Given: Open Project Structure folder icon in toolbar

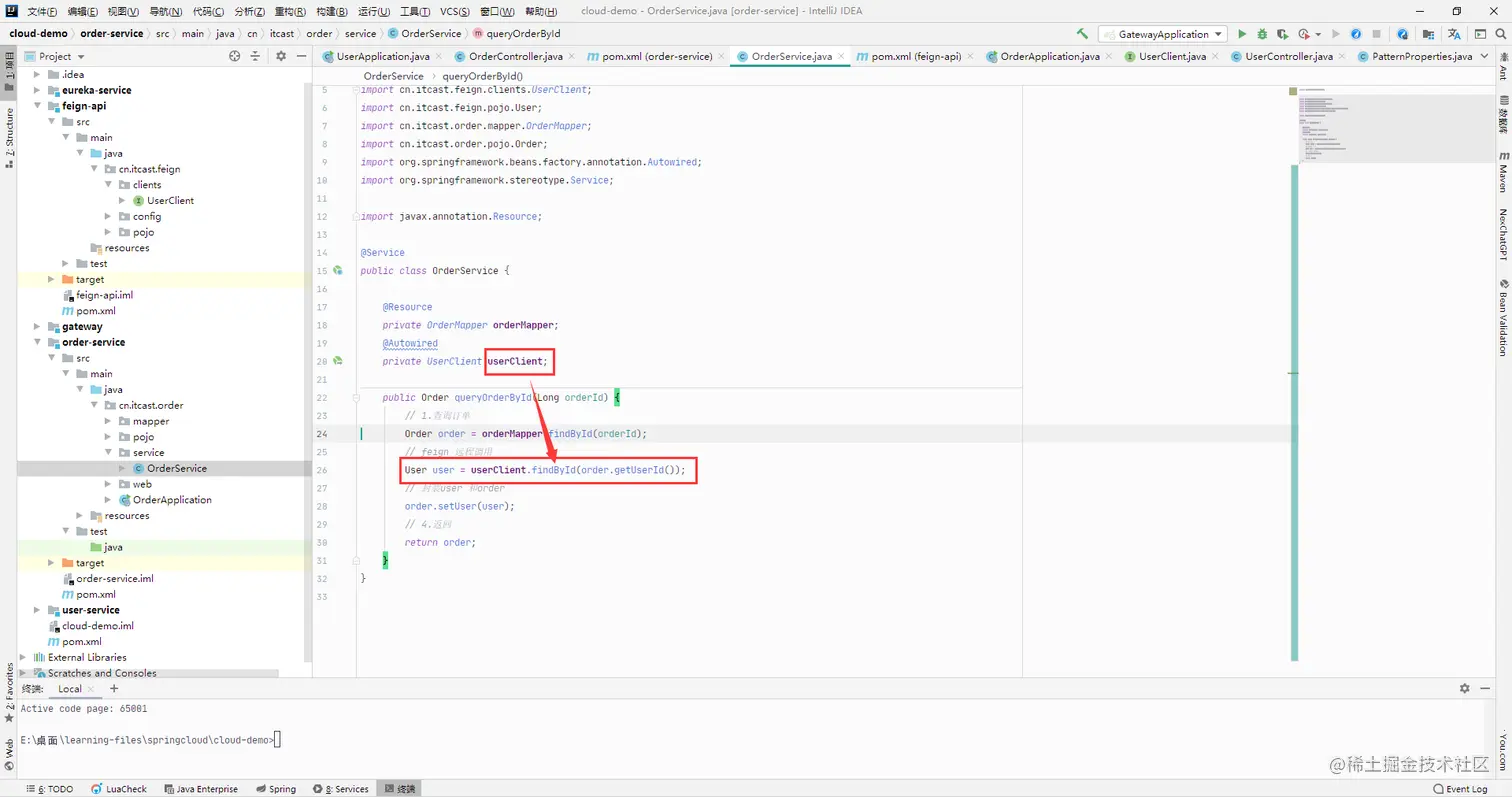Looking at the screenshot, I should tap(1430, 34).
